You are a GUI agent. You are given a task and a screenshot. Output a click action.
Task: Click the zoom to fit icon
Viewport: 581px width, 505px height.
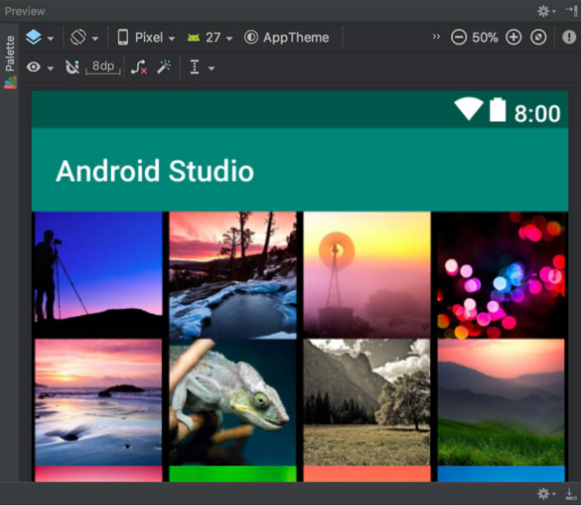tap(538, 37)
